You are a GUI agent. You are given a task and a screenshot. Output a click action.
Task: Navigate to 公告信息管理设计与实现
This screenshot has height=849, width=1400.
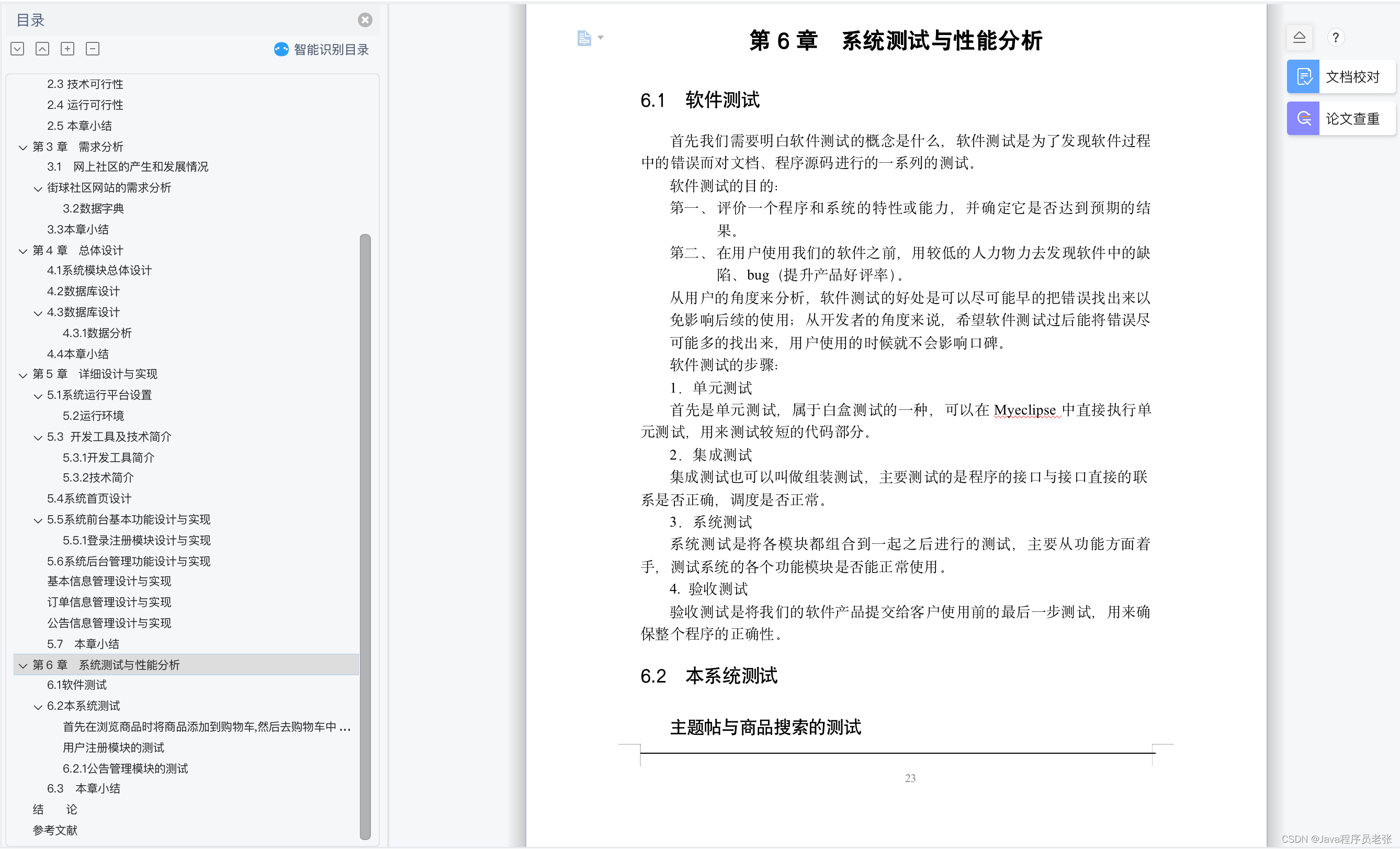(109, 623)
